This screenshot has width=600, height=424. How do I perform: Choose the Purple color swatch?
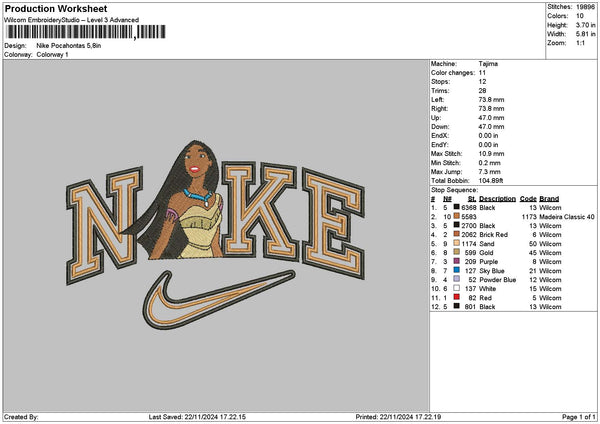[457, 261]
